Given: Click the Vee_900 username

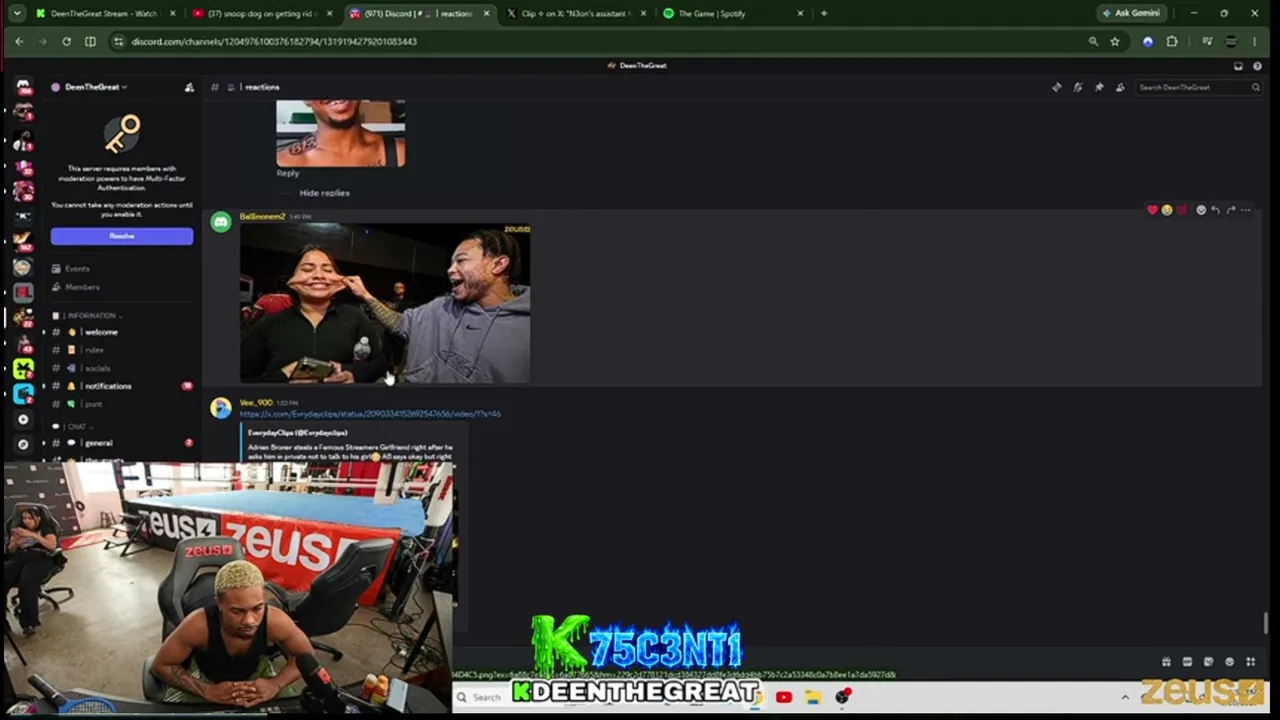Looking at the screenshot, I should (x=256, y=402).
